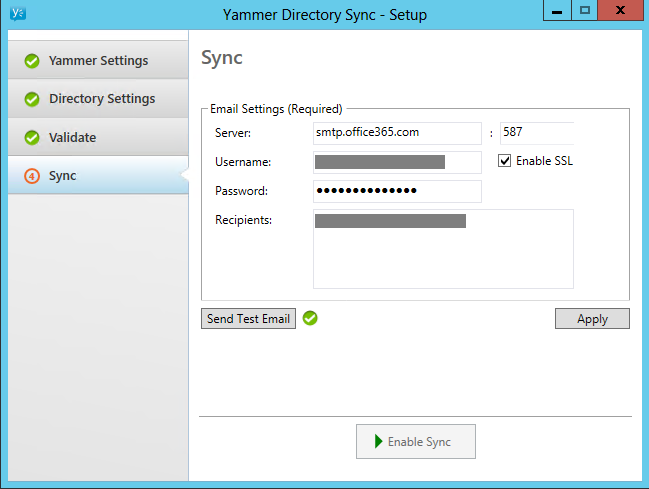Viewport: 649px width, 489px height.
Task: Click the Sync page heading
Action: (x=222, y=58)
